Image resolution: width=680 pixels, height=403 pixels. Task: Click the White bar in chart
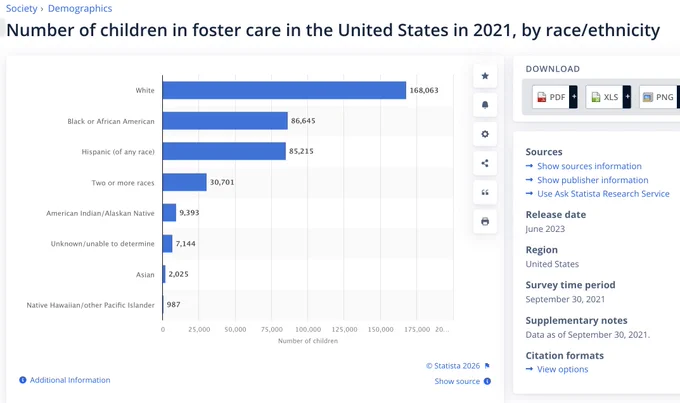point(284,90)
